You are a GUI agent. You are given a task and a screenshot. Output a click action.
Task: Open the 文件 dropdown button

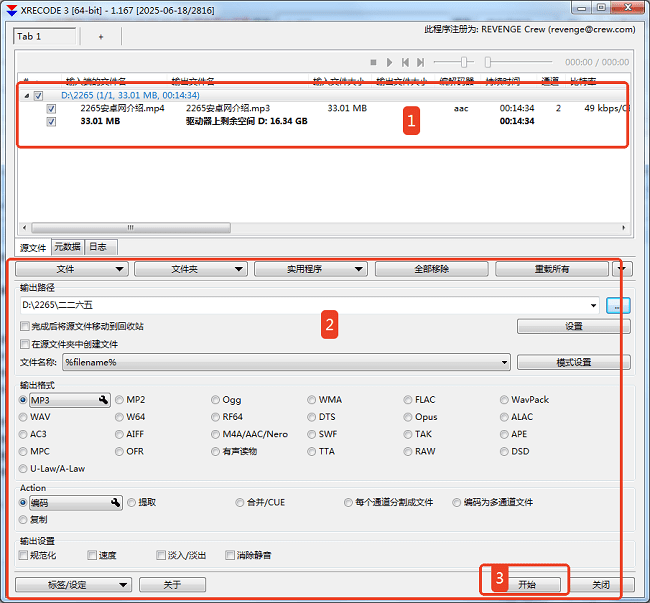pos(72,269)
